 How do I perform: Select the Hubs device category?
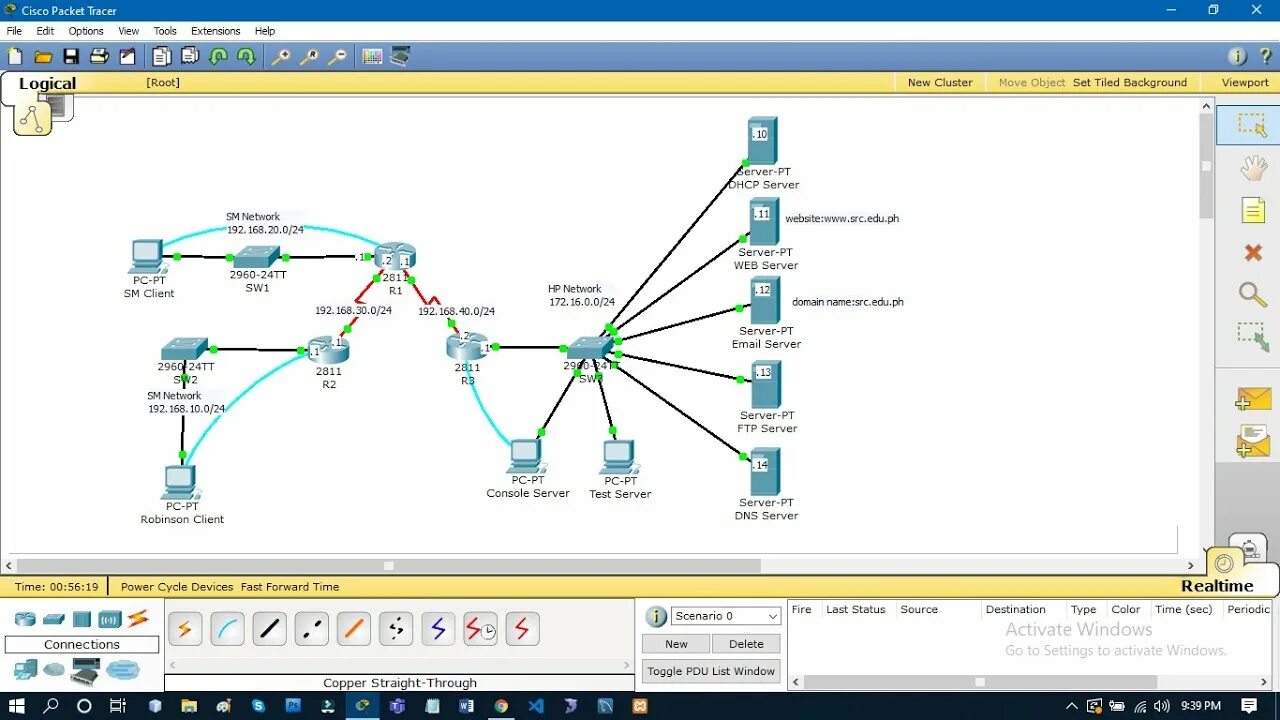[x=82, y=620]
